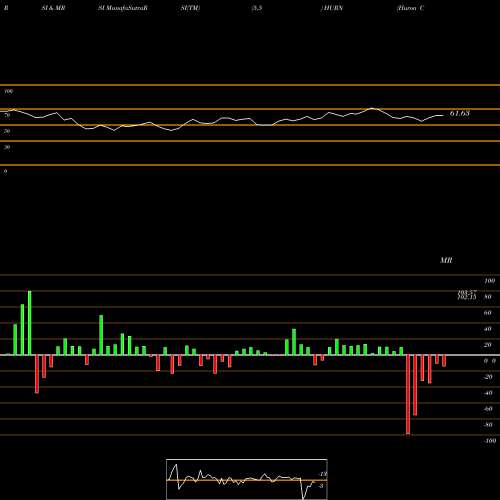Click the '40' label on the MR axis
Screen dimensions: 500x500
click(x=488, y=329)
